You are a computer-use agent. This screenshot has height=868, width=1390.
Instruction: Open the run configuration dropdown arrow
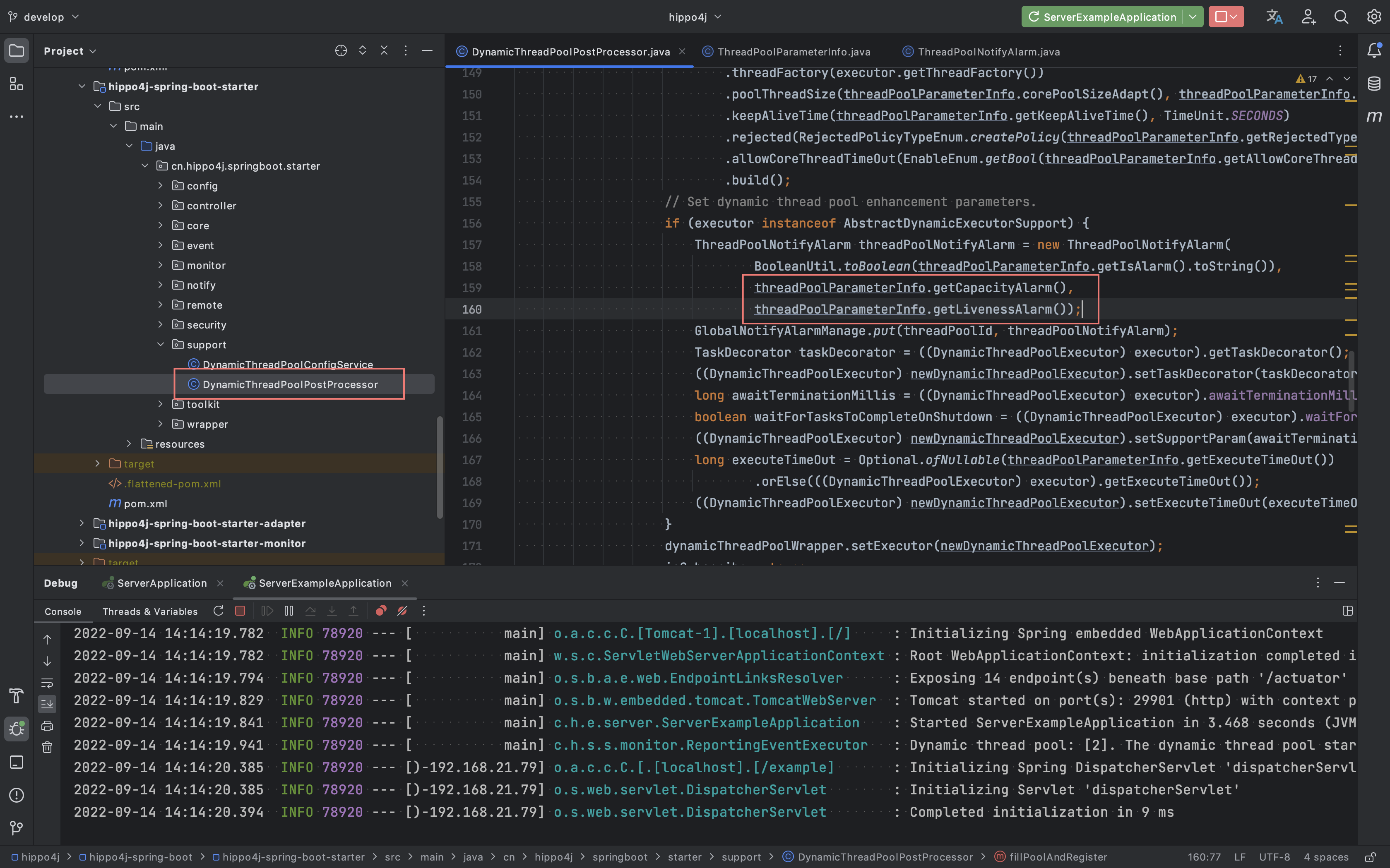click(x=1193, y=17)
